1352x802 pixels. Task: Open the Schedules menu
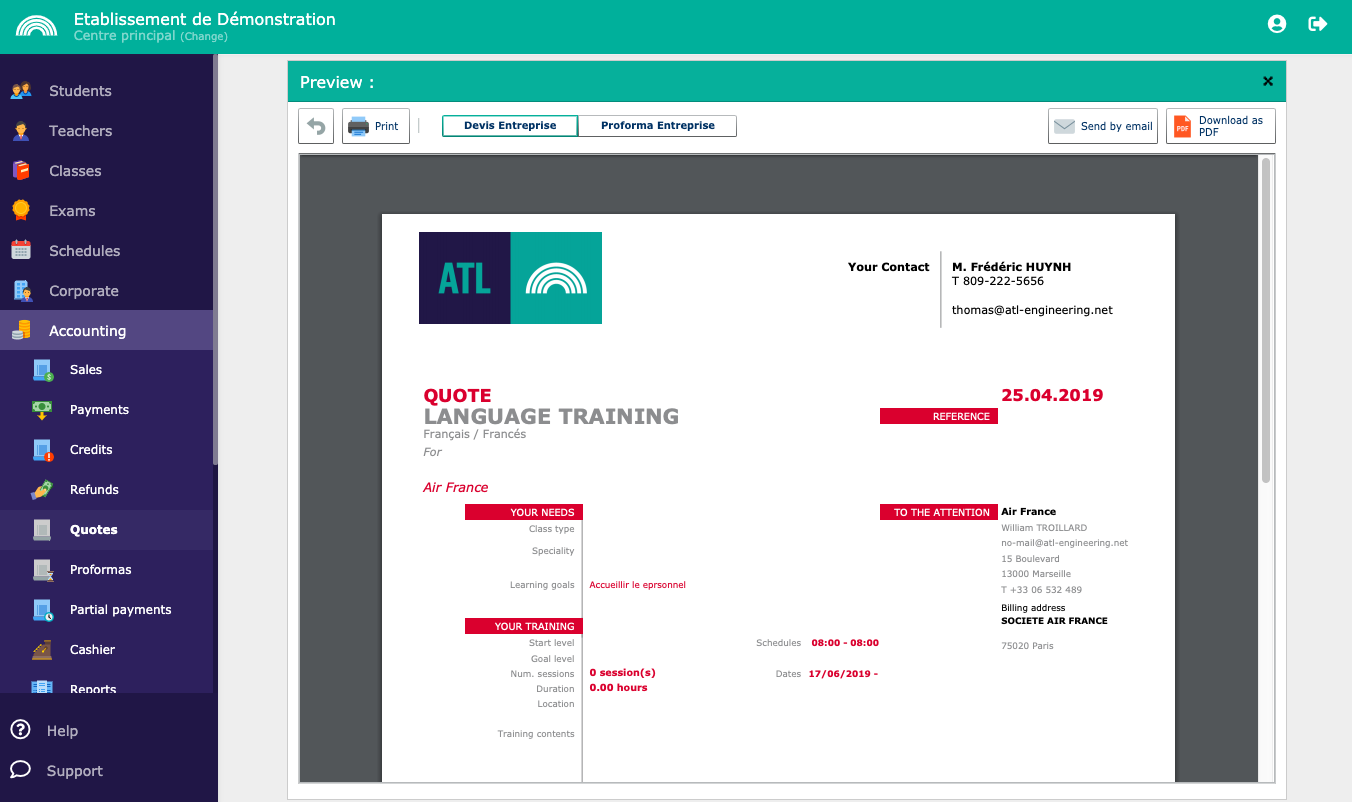tap(106, 250)
